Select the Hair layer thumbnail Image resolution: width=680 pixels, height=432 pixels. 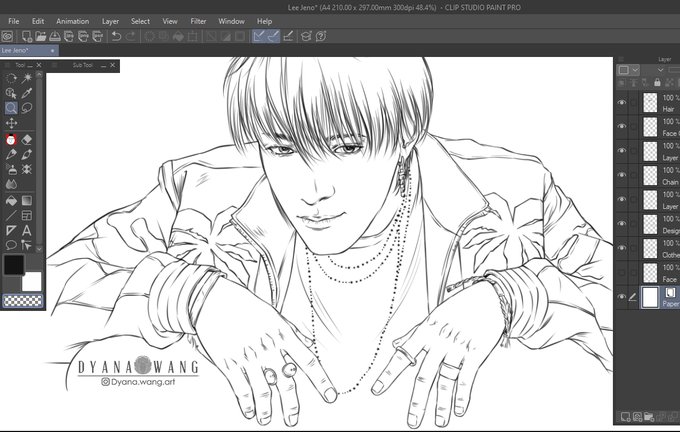click(x=650, y=103)
